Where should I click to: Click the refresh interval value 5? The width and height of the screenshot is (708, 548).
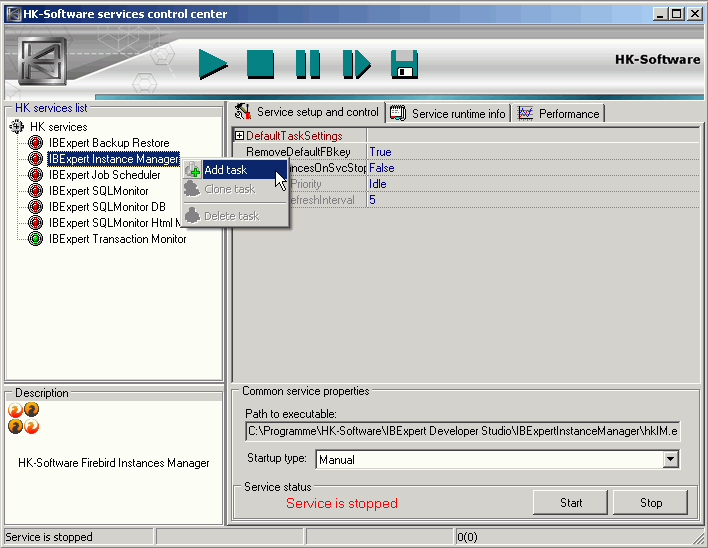coord(372,200)
